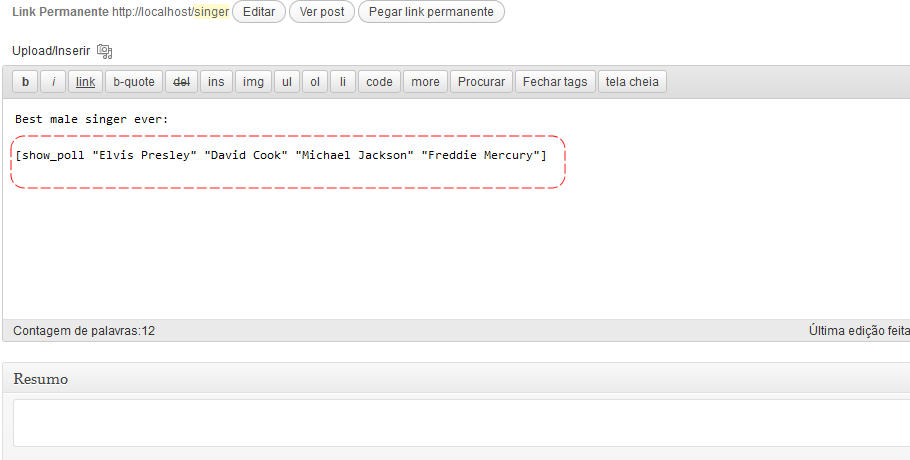Insert an image with the img button

point(253,82)
